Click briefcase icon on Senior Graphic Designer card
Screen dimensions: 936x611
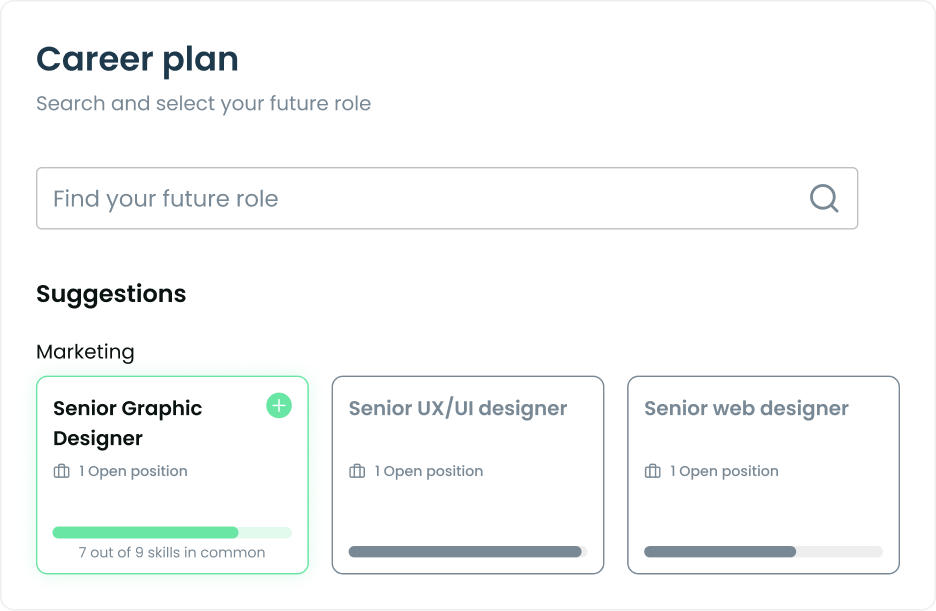coord(61,471)
